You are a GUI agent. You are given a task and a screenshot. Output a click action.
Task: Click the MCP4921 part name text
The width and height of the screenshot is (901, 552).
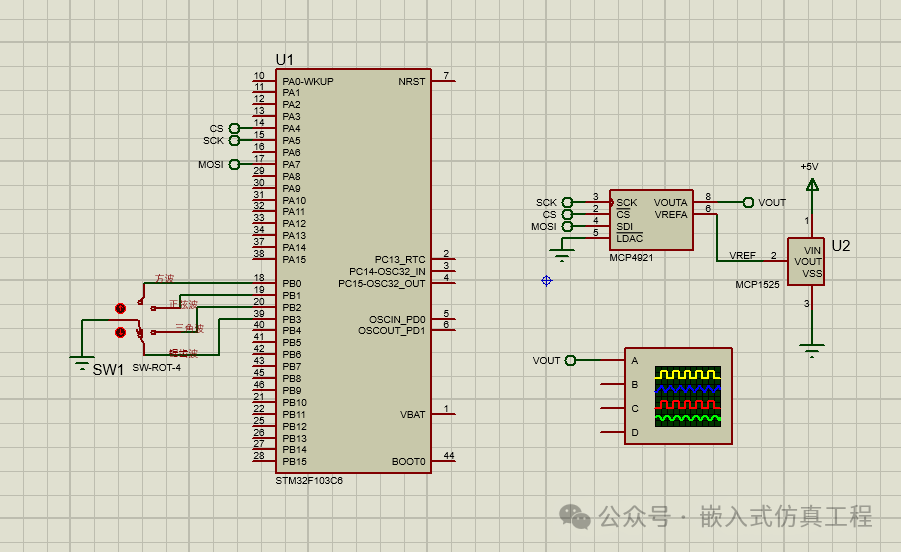pos(632,258)
